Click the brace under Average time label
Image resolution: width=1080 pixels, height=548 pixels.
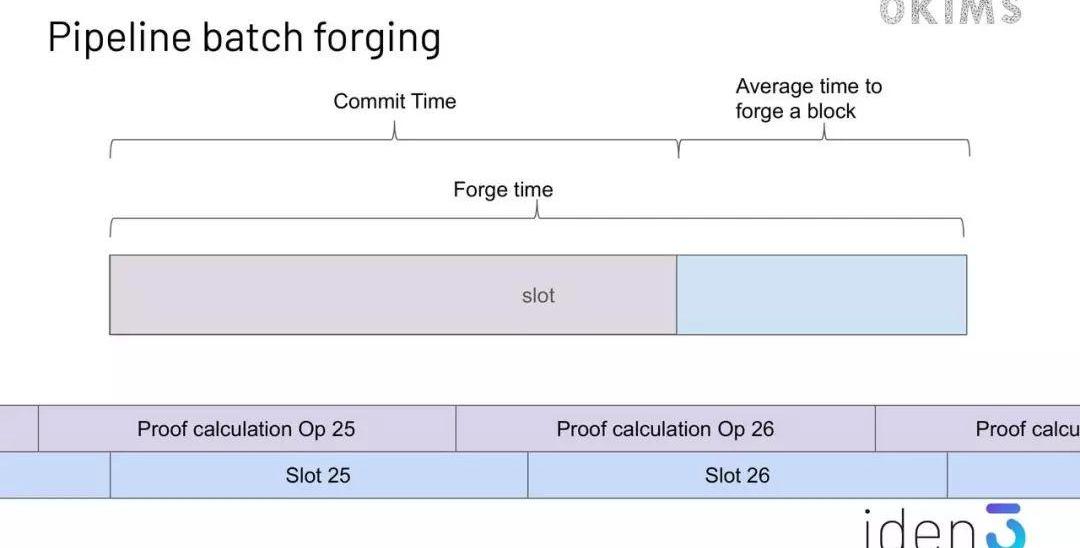(823, 141)
